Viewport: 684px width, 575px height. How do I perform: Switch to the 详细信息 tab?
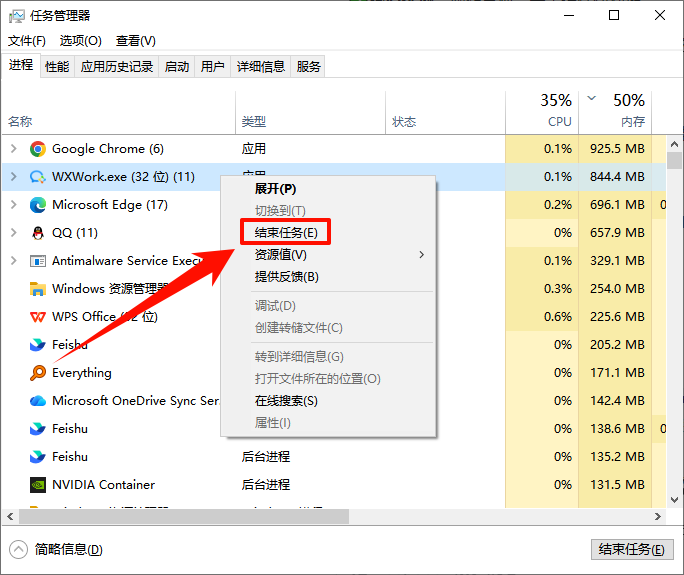tap(260, 67)
